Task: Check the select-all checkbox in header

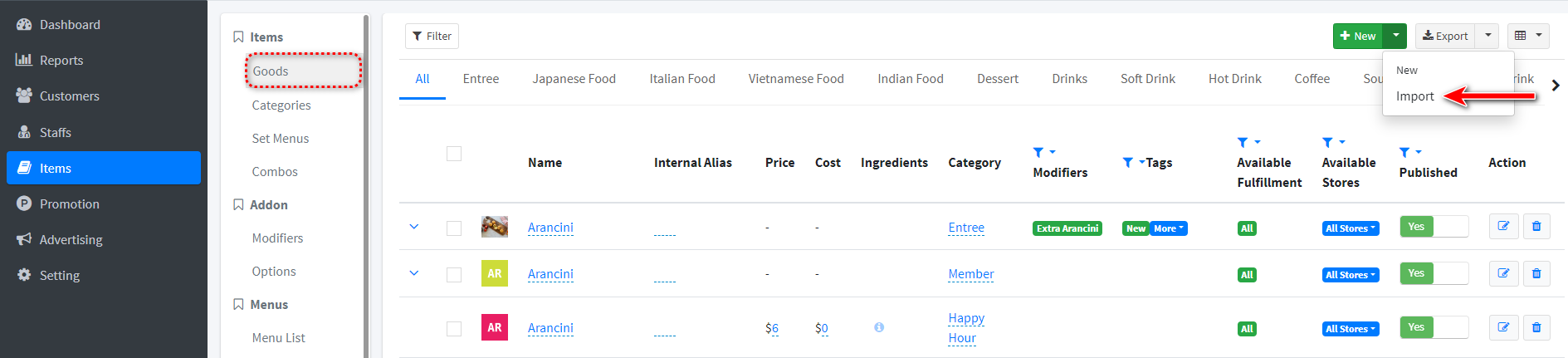Action: [454, 154]
